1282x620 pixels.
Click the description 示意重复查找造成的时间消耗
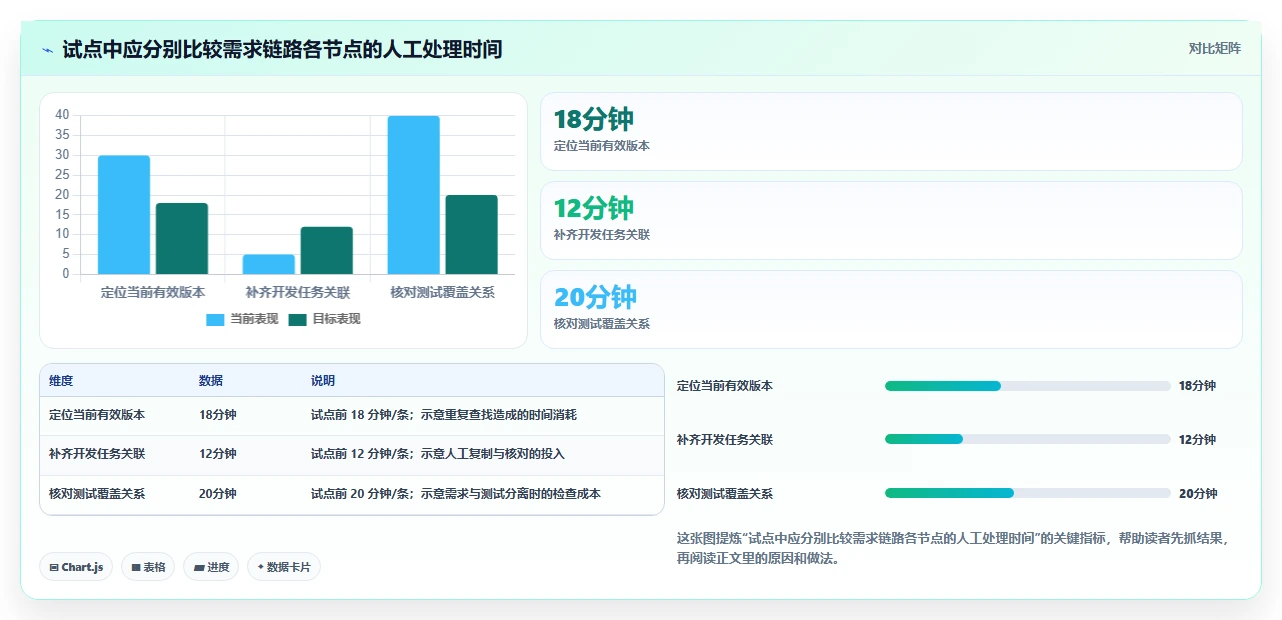coord(498,414)
